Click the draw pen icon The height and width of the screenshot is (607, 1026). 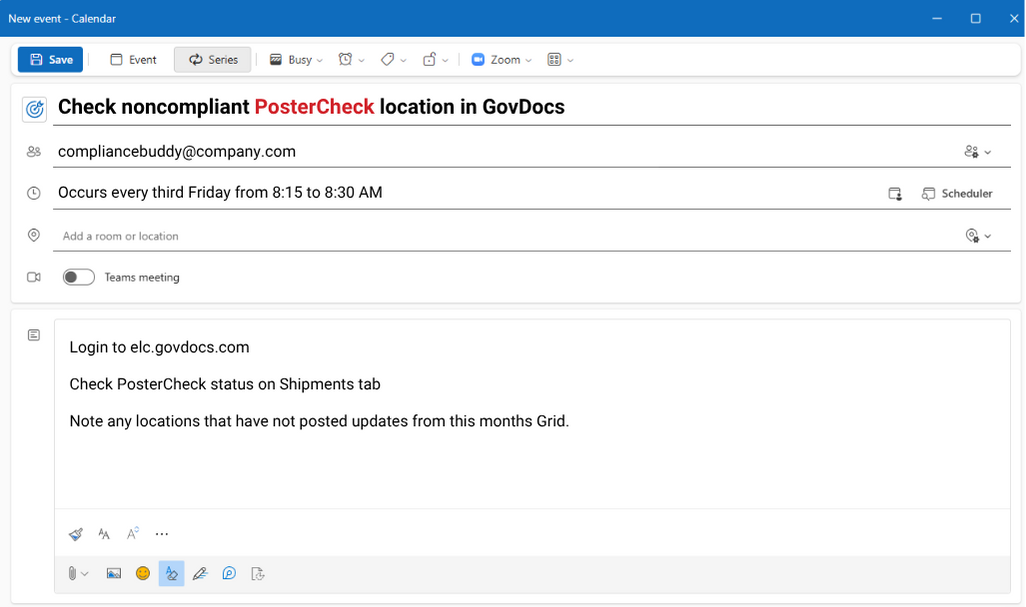tap(200, 574)
